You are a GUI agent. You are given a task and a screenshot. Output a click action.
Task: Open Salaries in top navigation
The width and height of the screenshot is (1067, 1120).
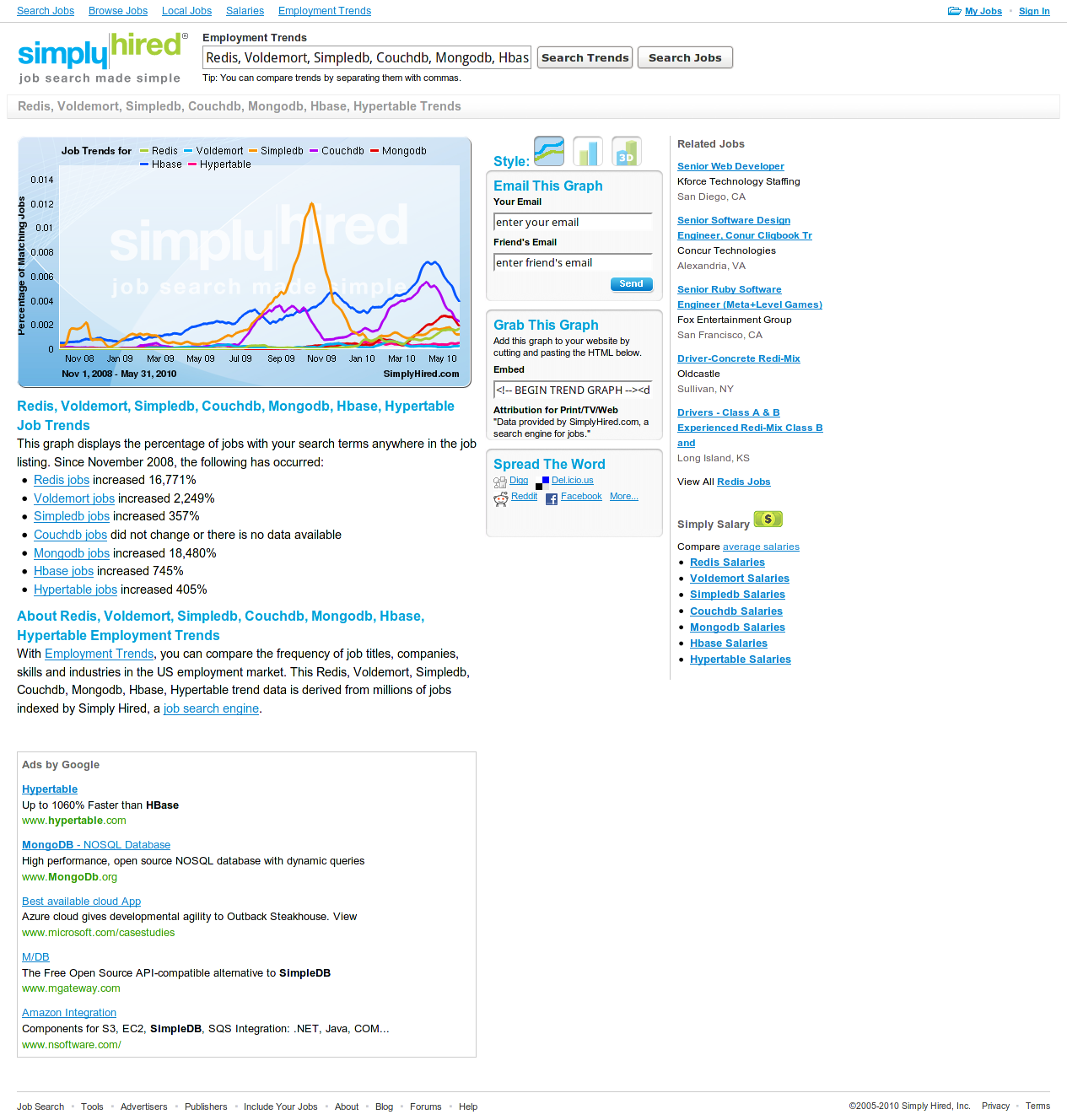[245, 11]
